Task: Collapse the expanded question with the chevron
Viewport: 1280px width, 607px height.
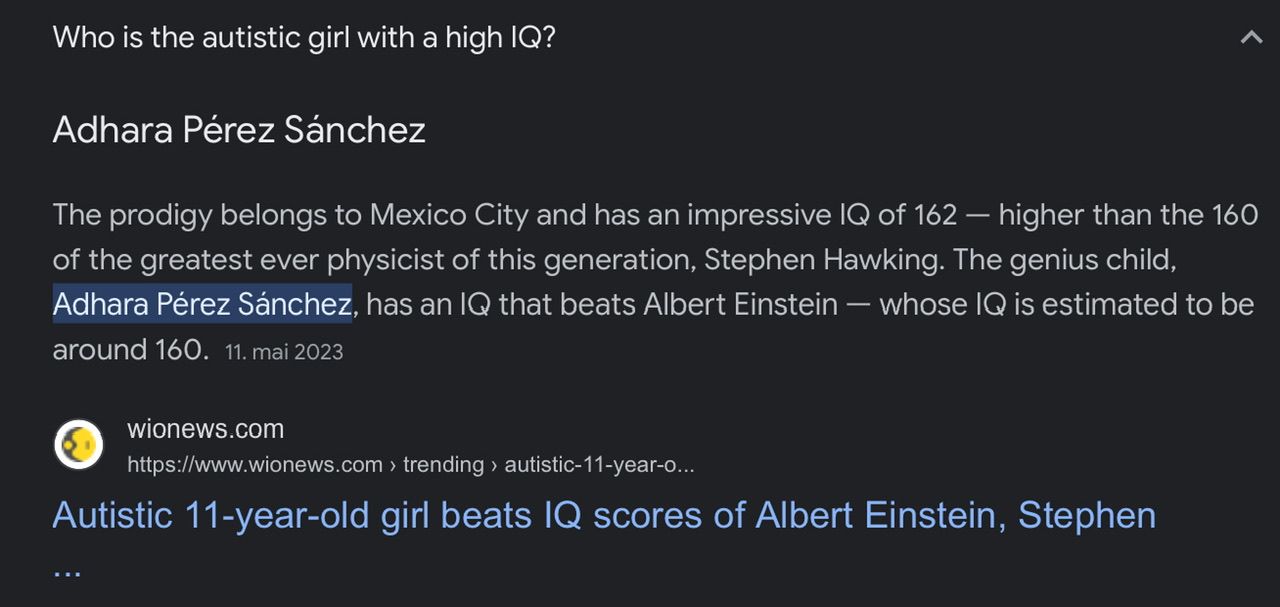Action: tap(1250, 39)
